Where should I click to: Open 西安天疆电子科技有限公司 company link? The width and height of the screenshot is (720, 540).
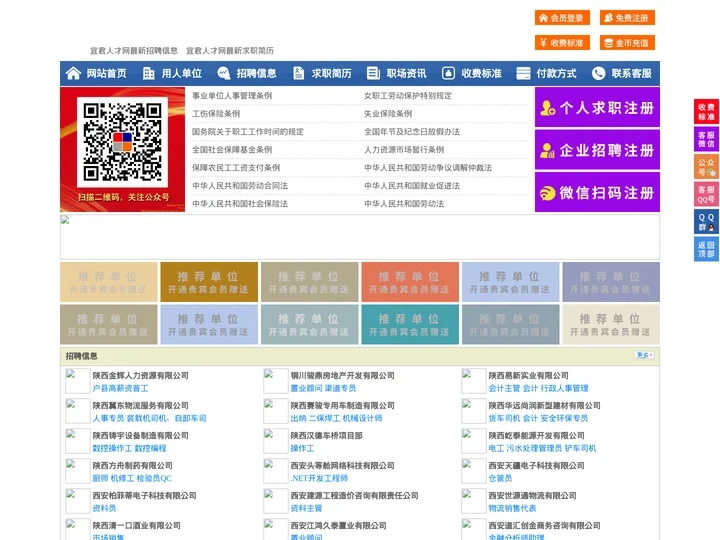pyautogui.click(x=536, y=465)
